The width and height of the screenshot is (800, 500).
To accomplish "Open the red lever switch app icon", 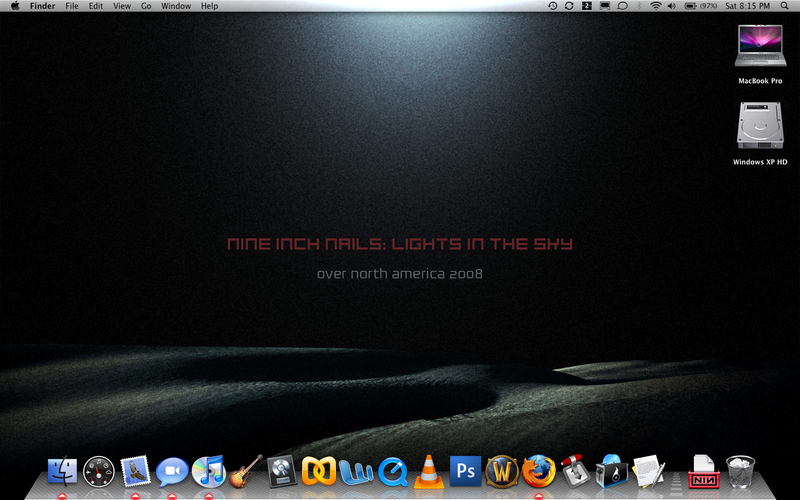I will [x=575, y=471].
